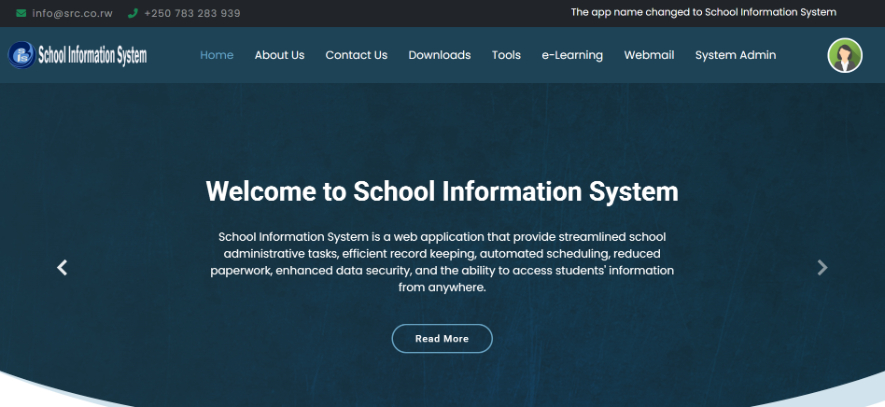Advance carousel with right arrow

click(822, 268)
